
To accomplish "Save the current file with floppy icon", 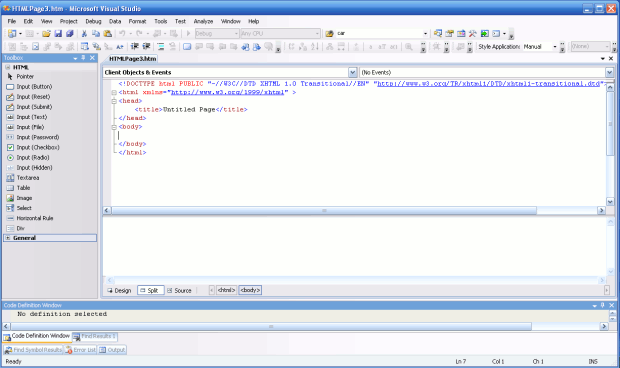I will coord(58,34).
